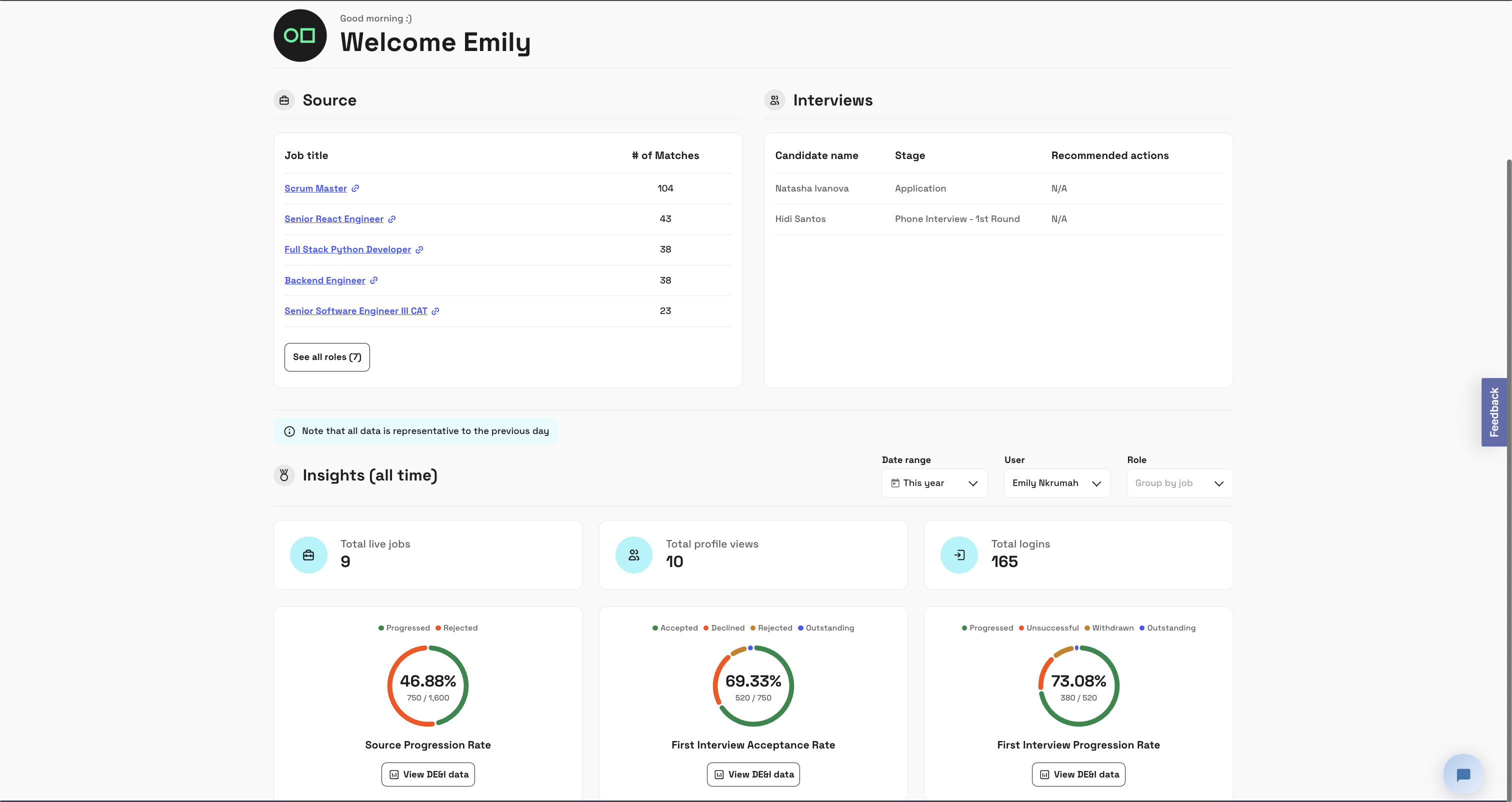
Task: Click the Insights trophy icon
Action: [x=284, y=475]
